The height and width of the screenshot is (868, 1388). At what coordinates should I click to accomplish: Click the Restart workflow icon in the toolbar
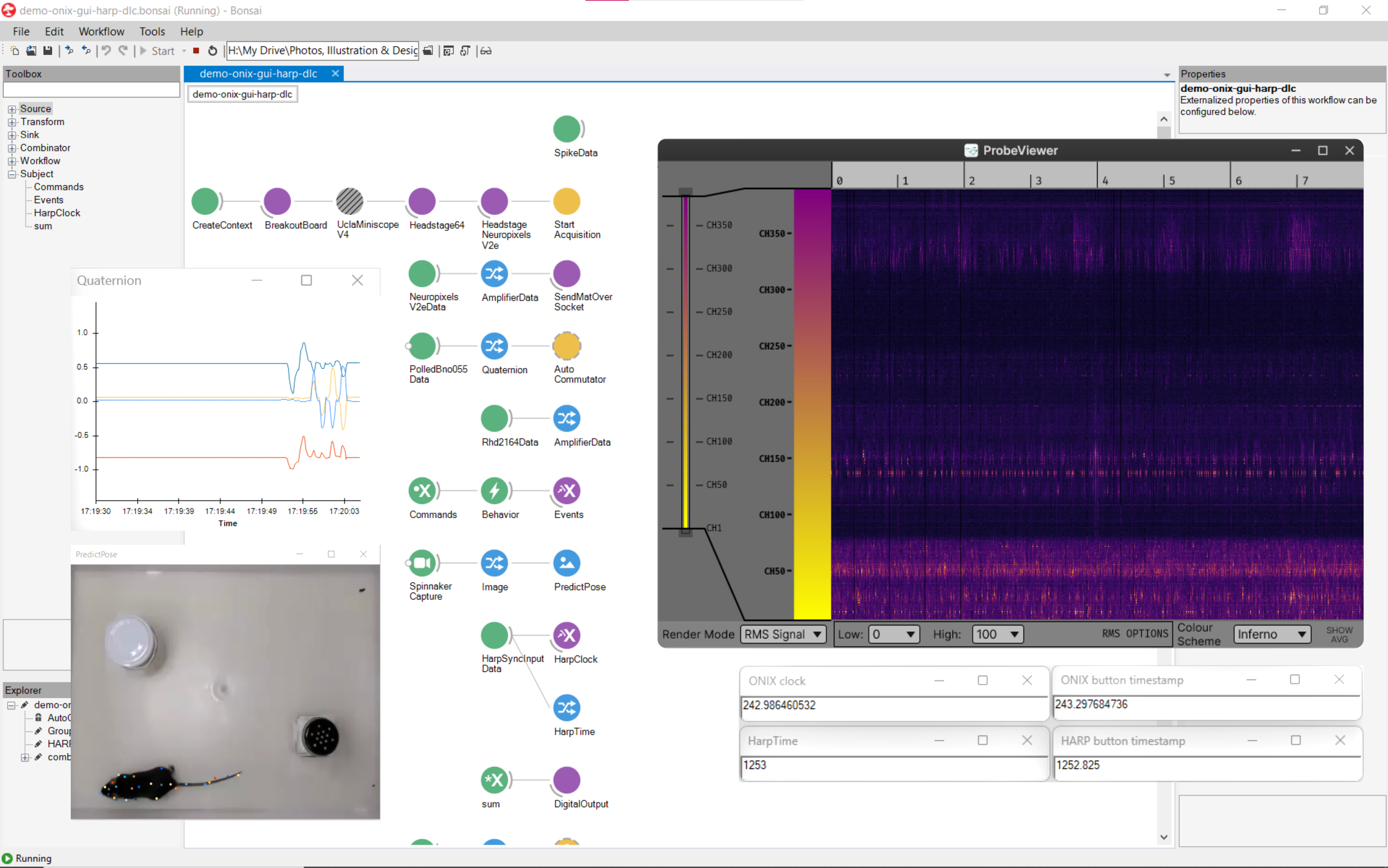213,51
